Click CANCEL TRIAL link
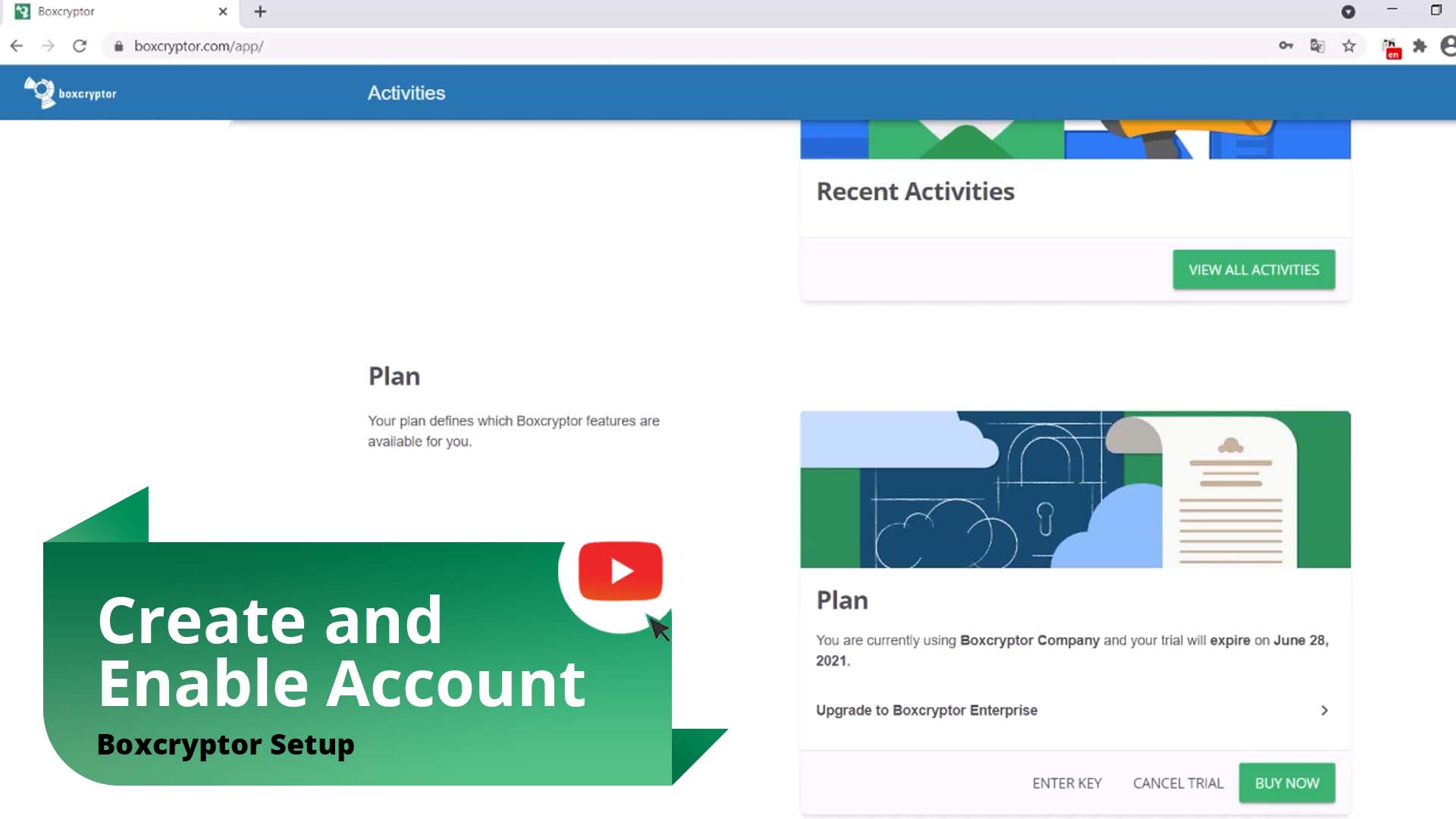Image resolution: width=1456 pixels, height=819 pixels. point(1177,783)
